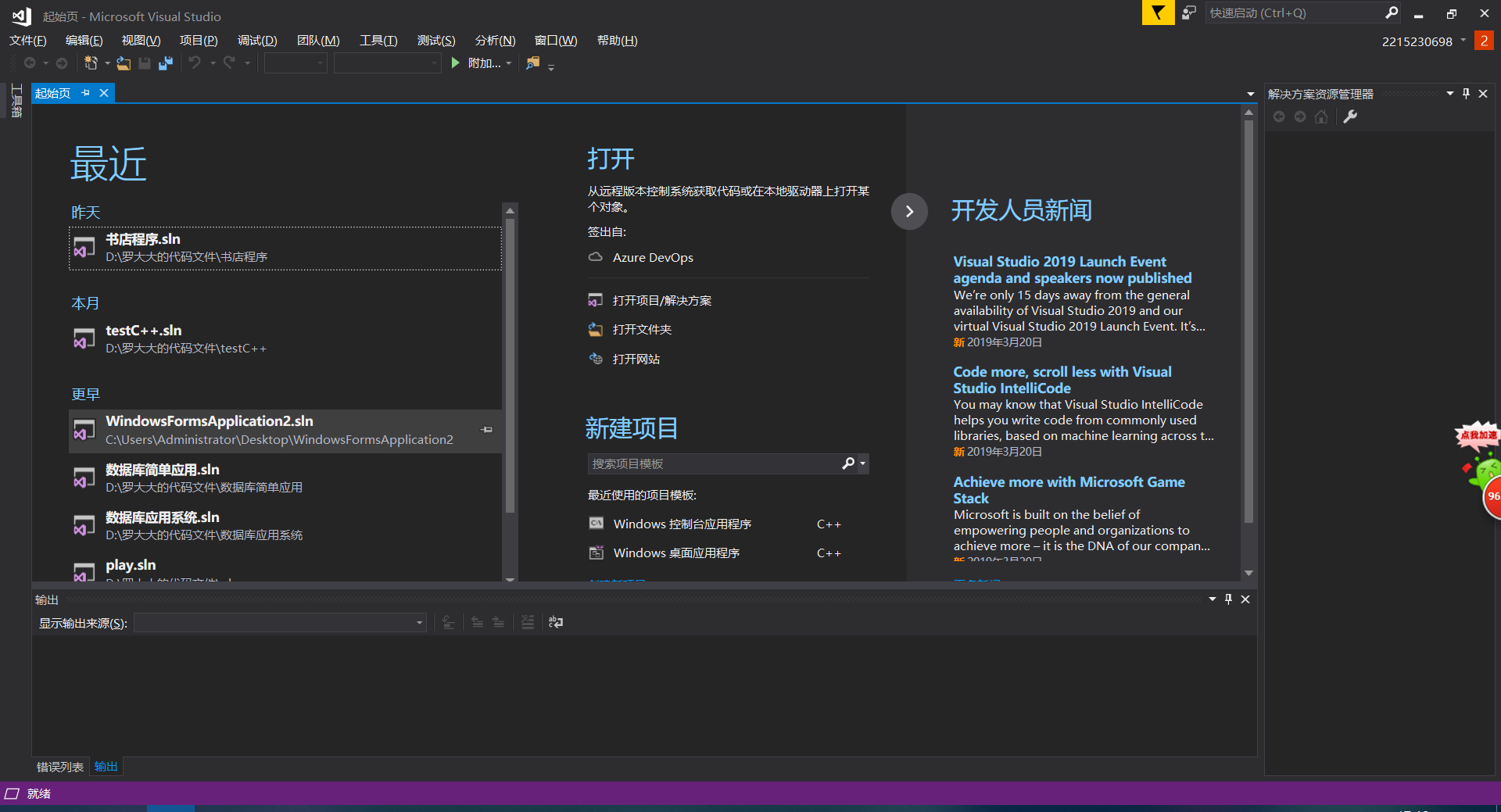Screen dimensions: 1501x812
Task: Click the Solution Explorer home icon
Action: tap(1321, 116)
